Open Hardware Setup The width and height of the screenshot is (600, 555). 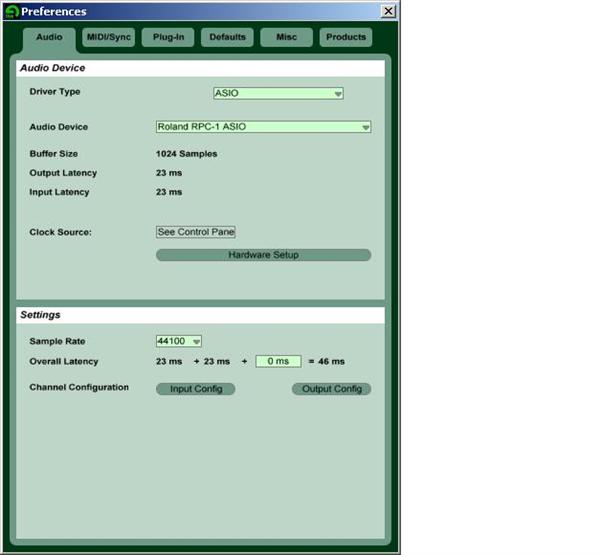click(x=263, y=255)
